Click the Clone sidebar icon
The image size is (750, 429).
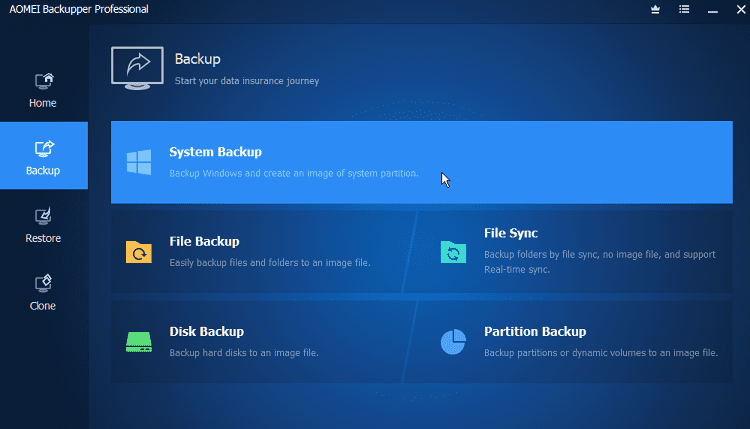click(43, 284)
